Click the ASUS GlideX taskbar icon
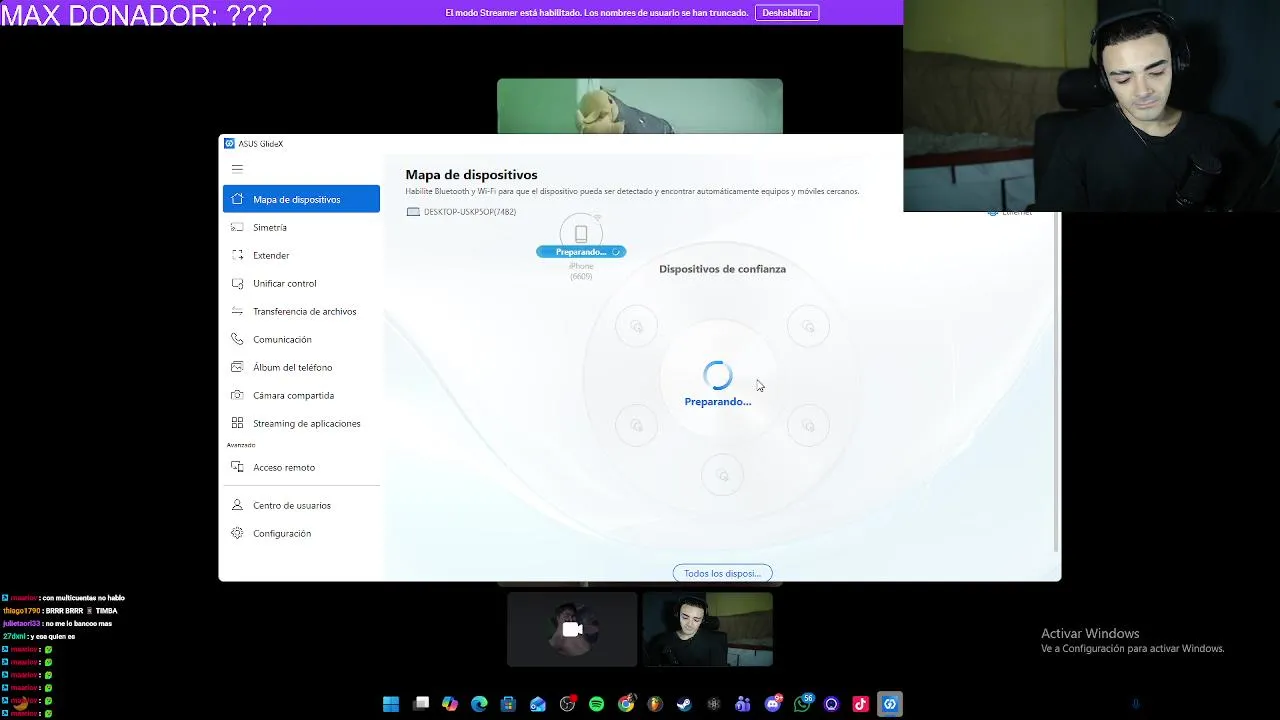Viewport: 1280px width, 720px height. (x=890, y=704)
